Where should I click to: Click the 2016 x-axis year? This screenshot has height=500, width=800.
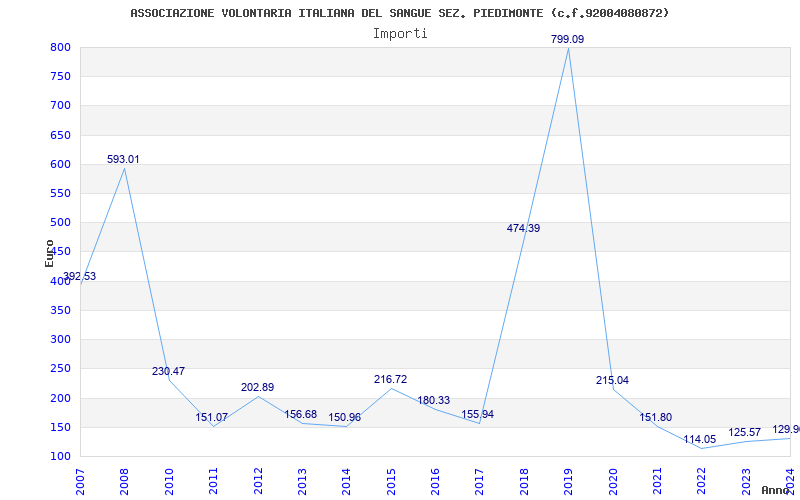click(x=435, y=482)
